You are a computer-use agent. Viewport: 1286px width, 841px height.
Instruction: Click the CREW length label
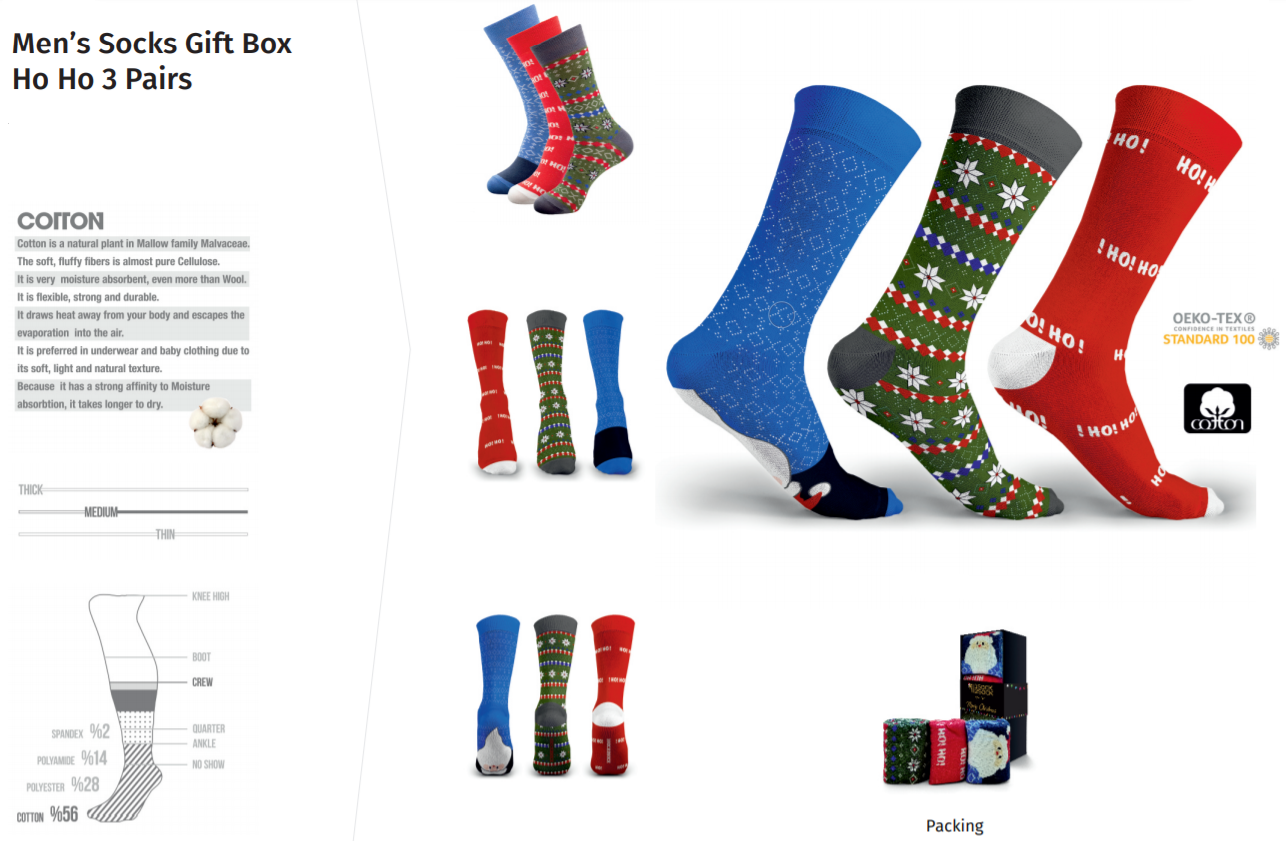203,682
